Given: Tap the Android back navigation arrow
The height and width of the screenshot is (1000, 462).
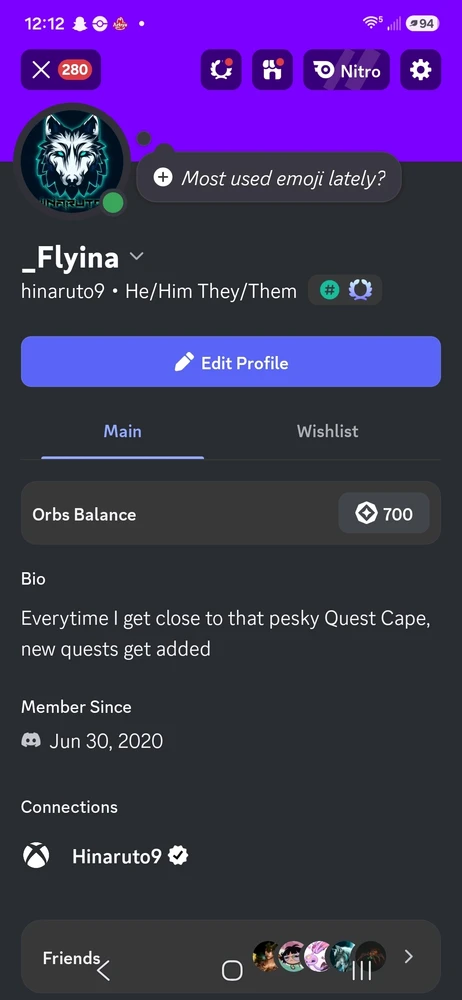Looking at the screenshot, I should pyautogui.click(x=103, y=970).
